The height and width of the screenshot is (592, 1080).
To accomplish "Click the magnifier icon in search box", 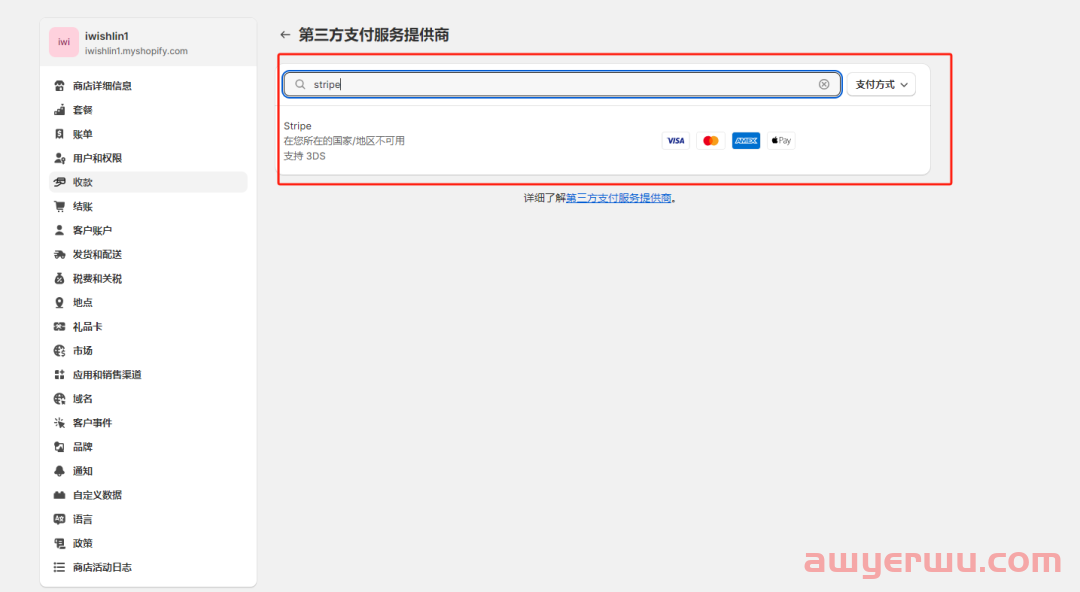I will (300, 84).
